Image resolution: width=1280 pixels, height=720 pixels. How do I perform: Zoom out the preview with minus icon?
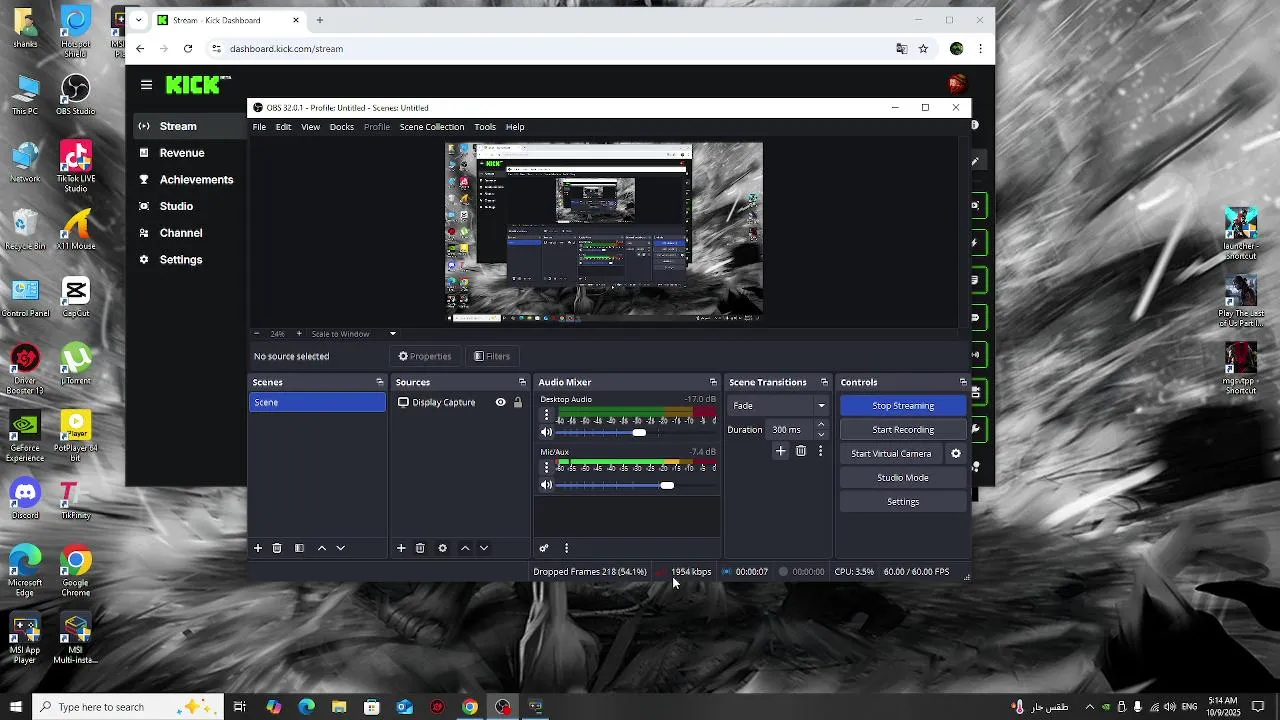pos(256,334)
